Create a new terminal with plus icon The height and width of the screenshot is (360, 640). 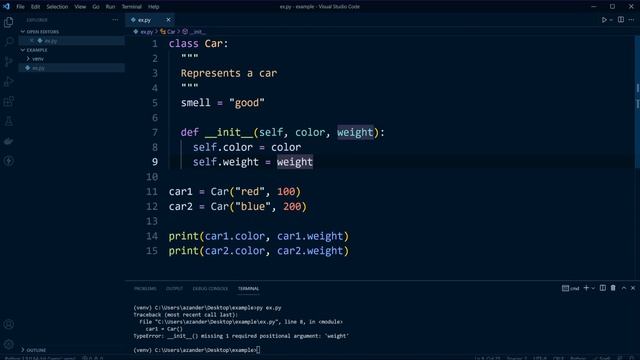point(586,288)
